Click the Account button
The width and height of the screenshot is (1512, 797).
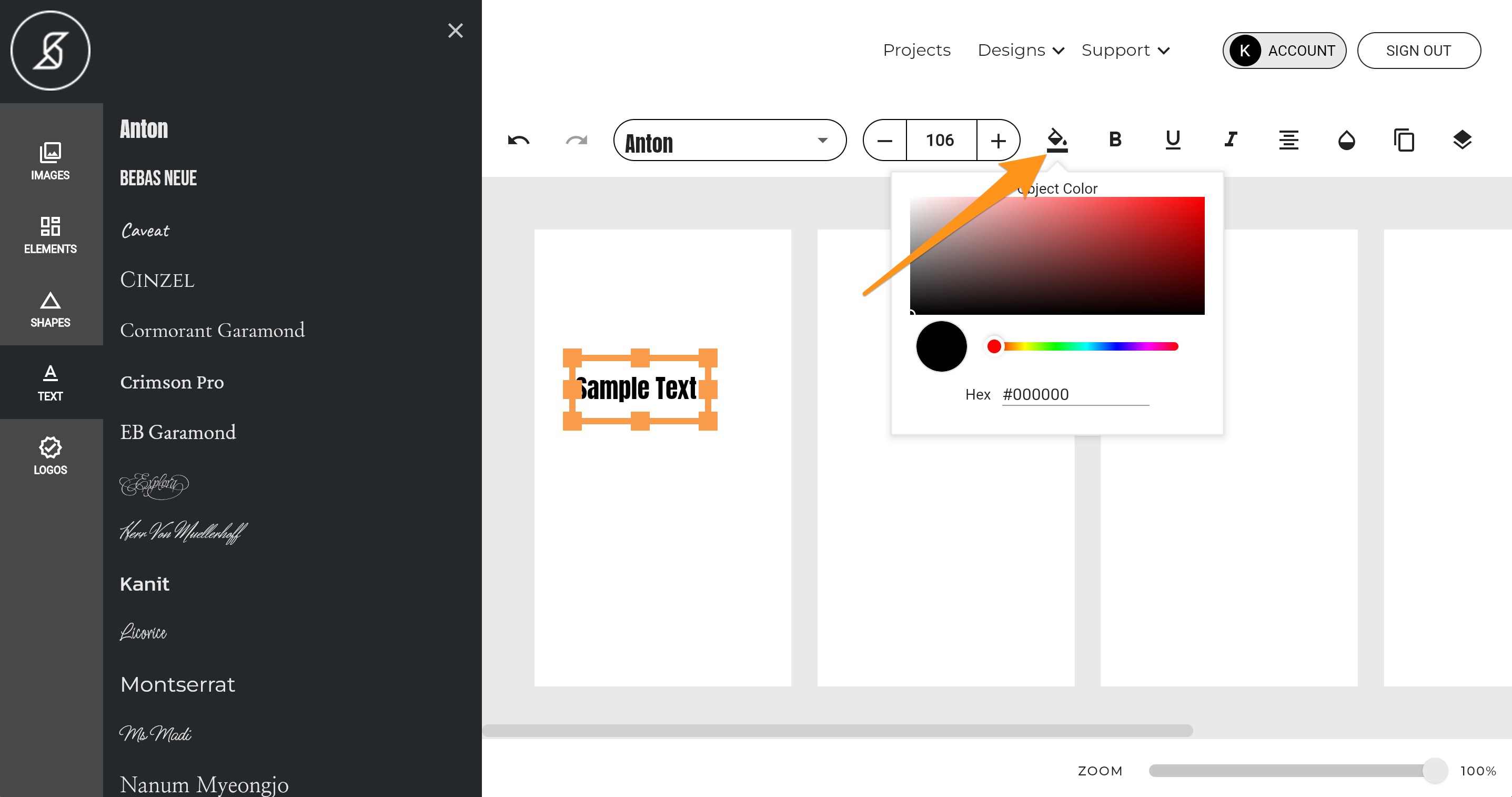coord(1284,51)
